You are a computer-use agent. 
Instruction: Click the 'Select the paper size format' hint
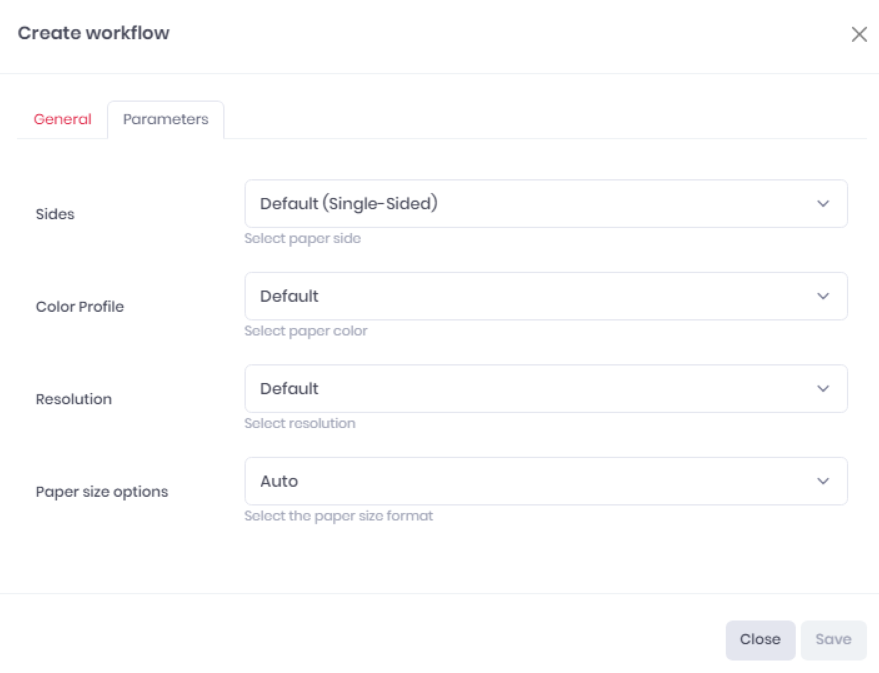(339, 516)
